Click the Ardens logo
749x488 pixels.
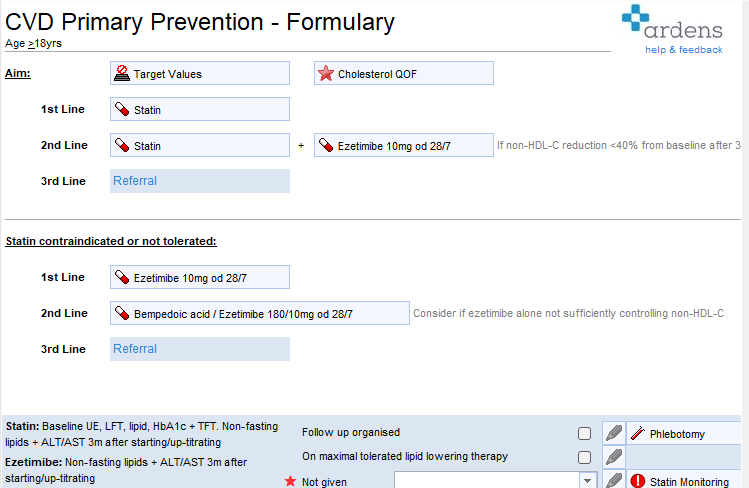pyautogui.click(x=670, y=24)
